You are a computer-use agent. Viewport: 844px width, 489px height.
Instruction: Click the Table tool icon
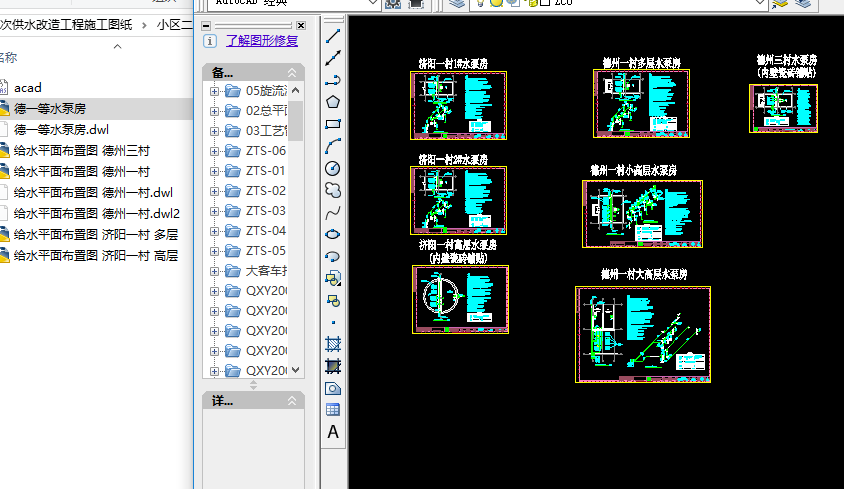pos(333,410)
